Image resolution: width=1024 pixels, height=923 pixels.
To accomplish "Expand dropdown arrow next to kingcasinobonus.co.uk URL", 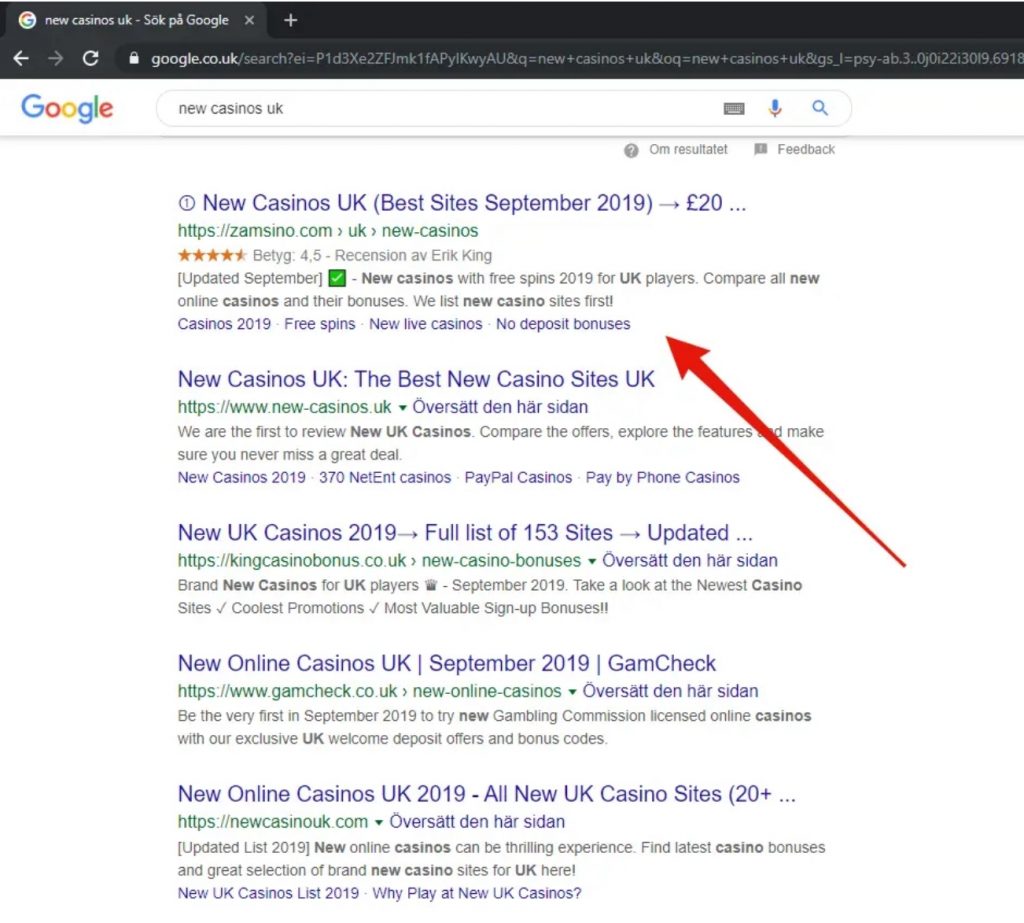I will (x=592, y=562).
